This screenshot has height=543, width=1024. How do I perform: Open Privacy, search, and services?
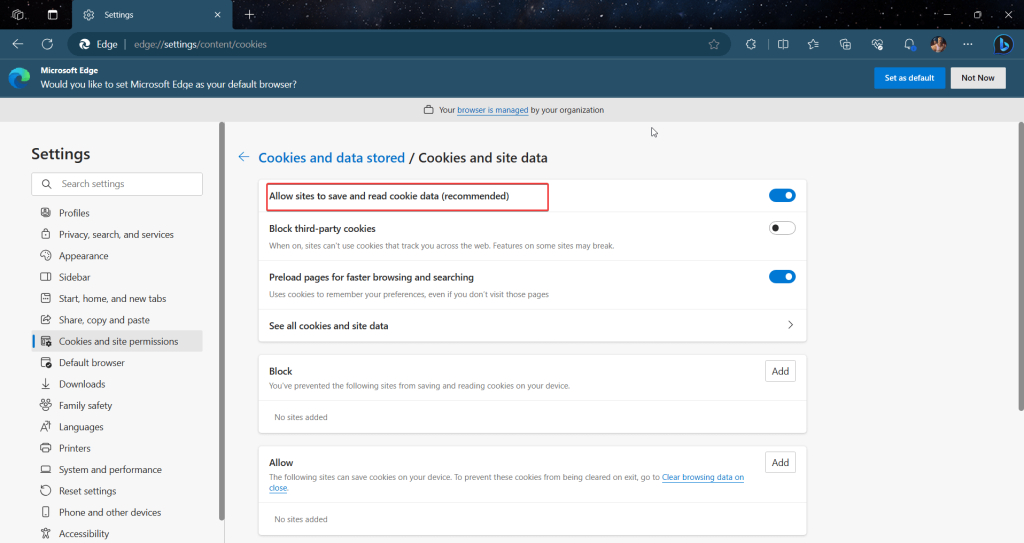[x=117, y=235]
